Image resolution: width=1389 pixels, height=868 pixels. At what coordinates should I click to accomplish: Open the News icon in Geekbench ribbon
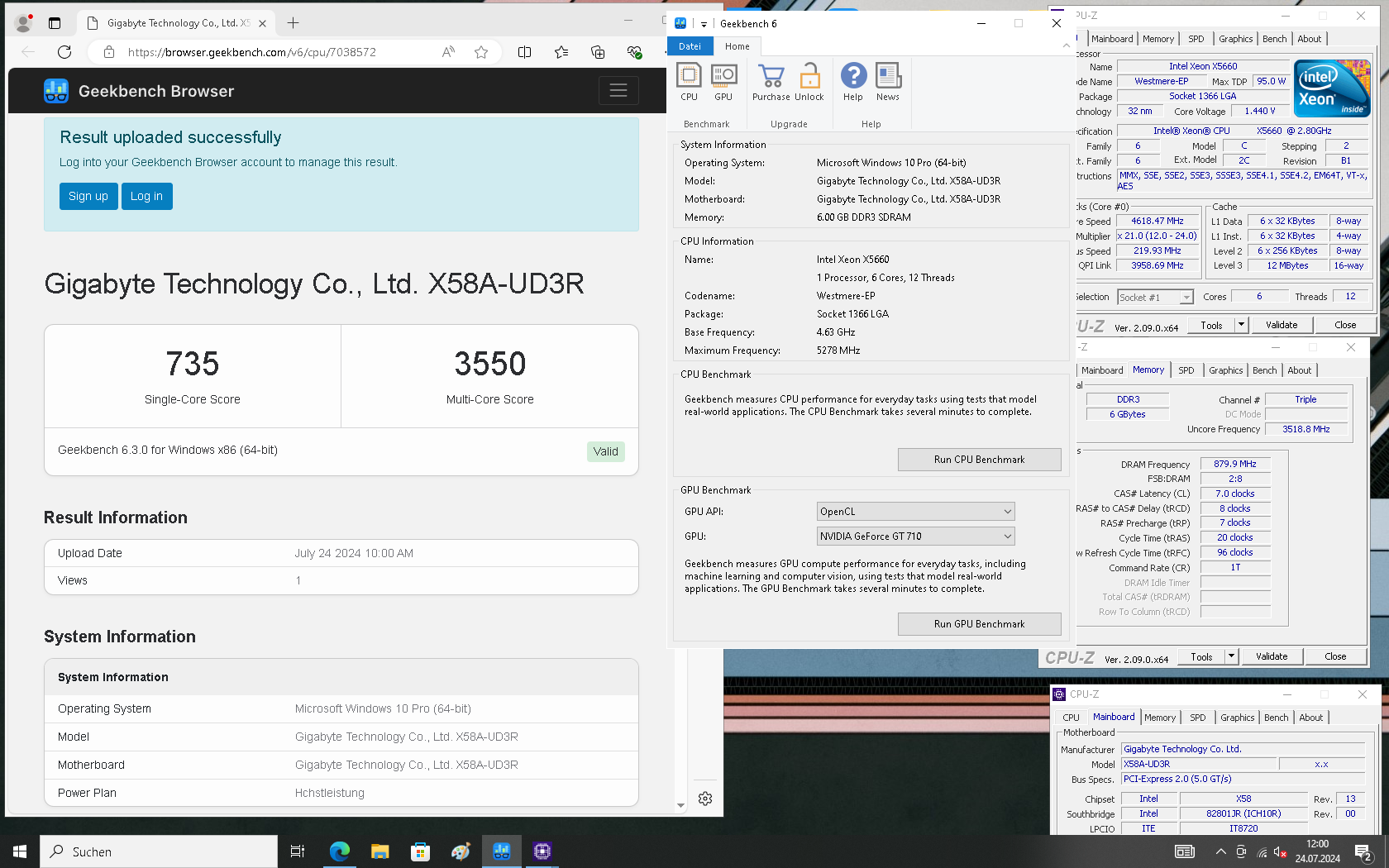pyautogui.click(x=888, y=82)
